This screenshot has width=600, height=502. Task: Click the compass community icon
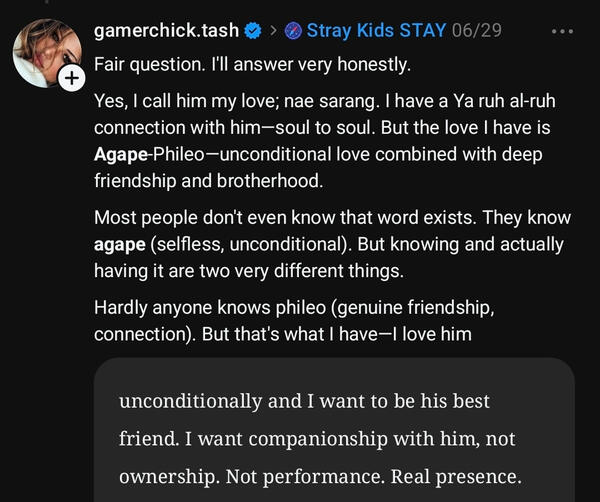[293, 31]
